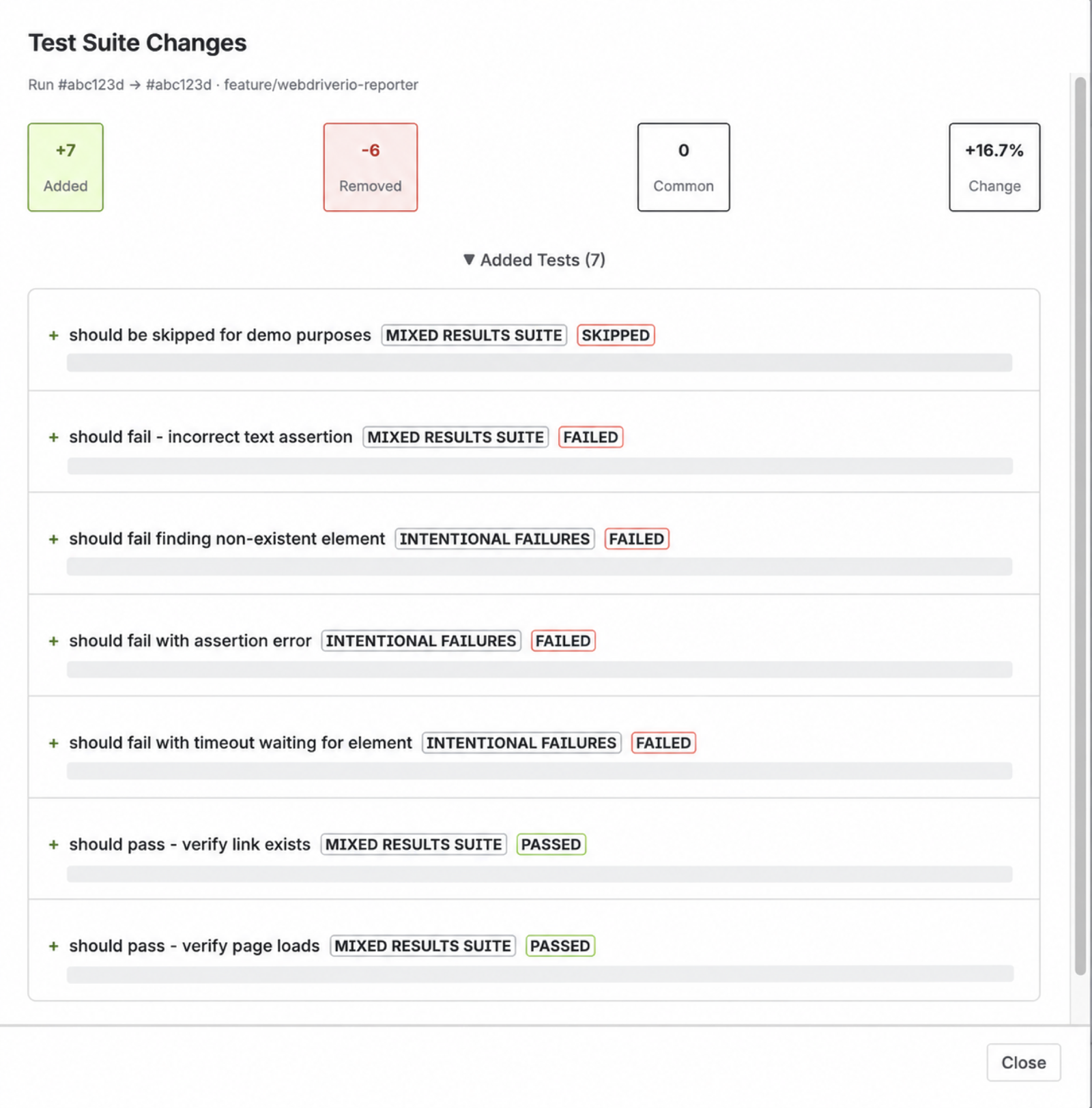Click PASSED badge on verify page loads row

click(x=560, y=946)
